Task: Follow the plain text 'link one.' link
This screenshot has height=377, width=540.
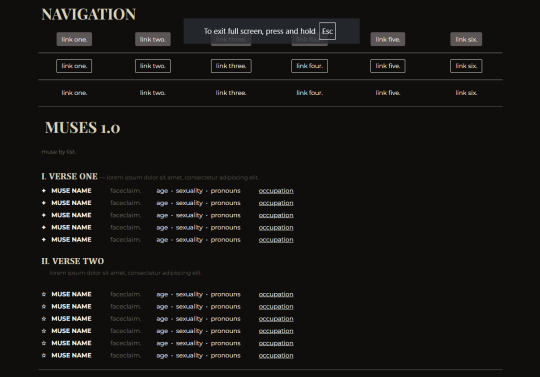Action: tap(74, 93)
